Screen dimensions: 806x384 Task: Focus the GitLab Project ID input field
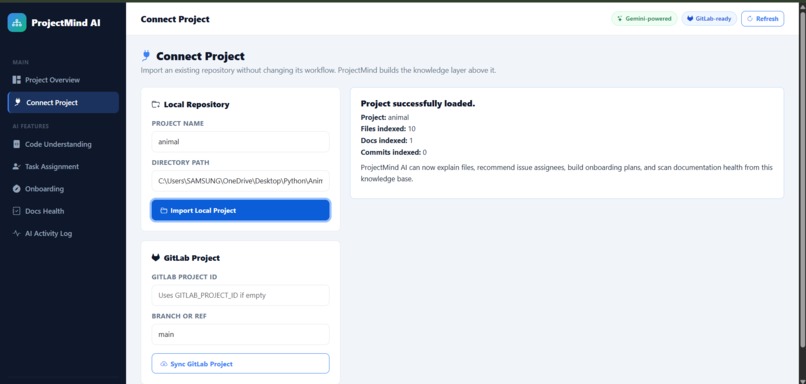241,296
